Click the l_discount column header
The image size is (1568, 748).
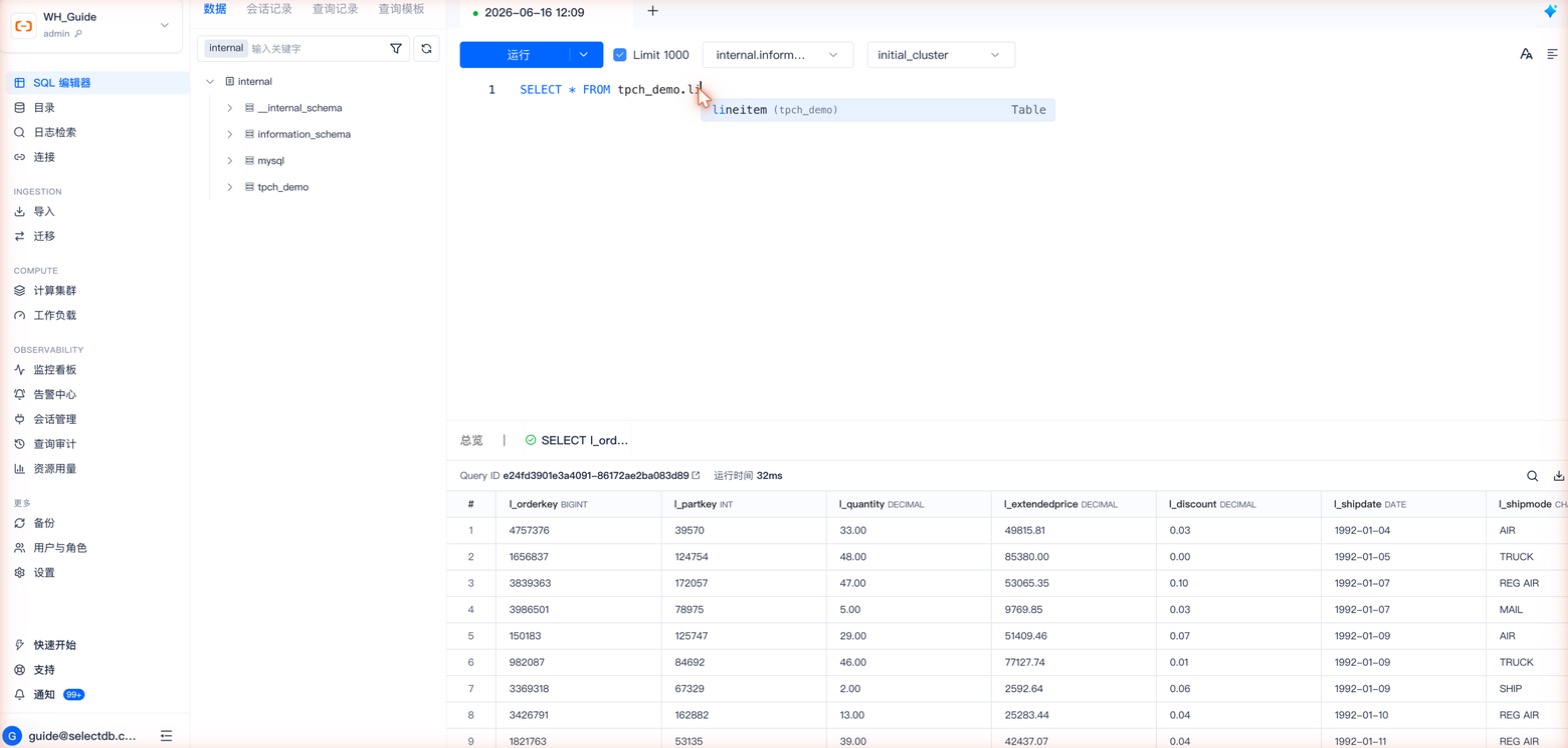1238,504
